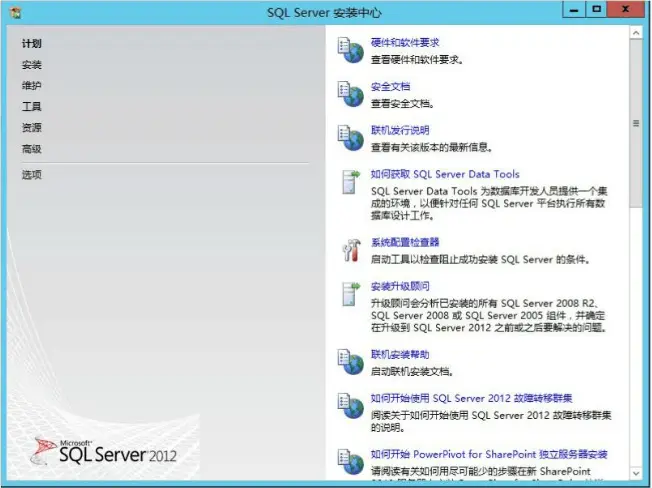Open 如何获取 SQL Server Data Tools link
This screenshot has height=488, width=652.
(445, 174)
